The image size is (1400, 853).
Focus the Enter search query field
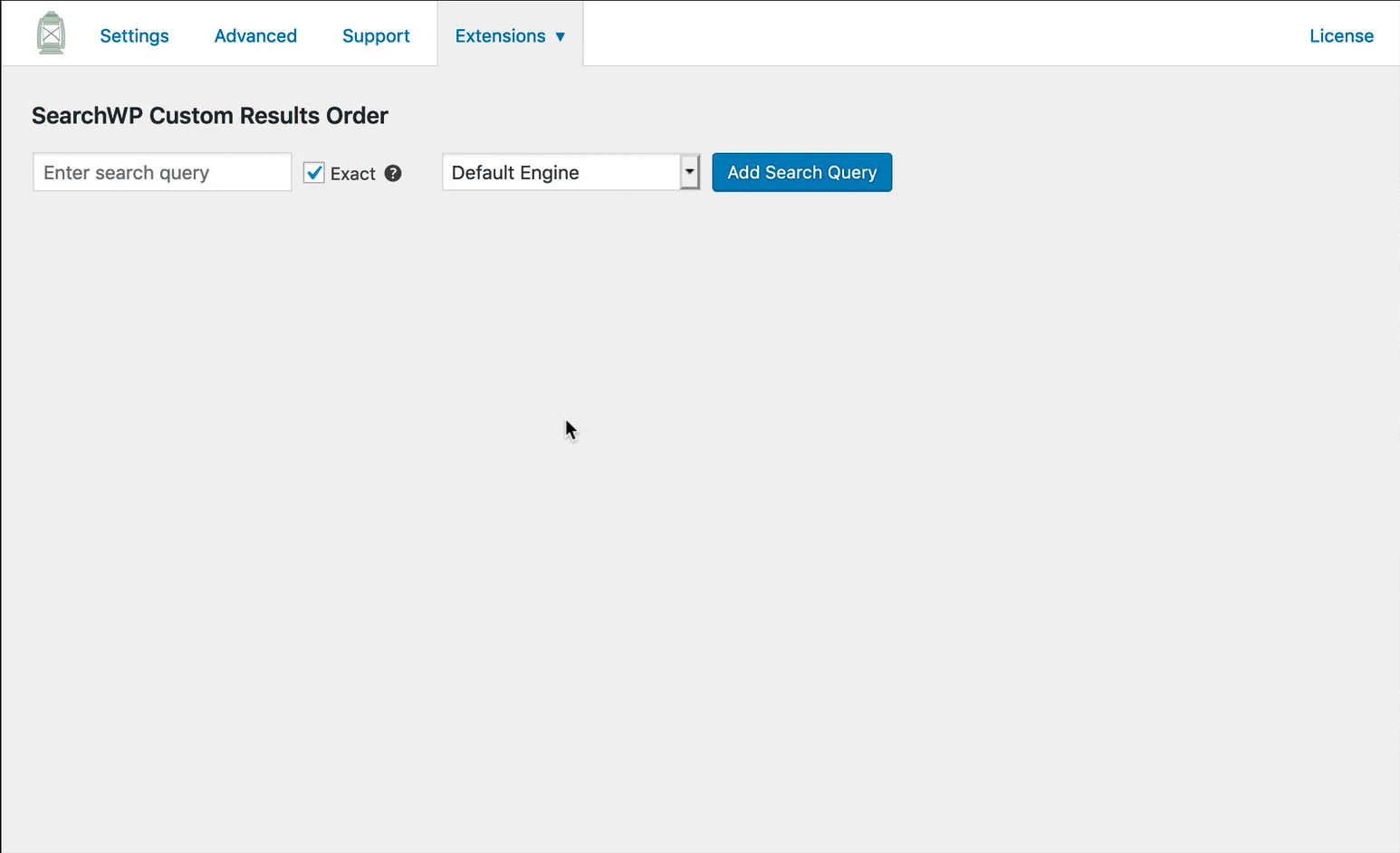tap(162, 172)
